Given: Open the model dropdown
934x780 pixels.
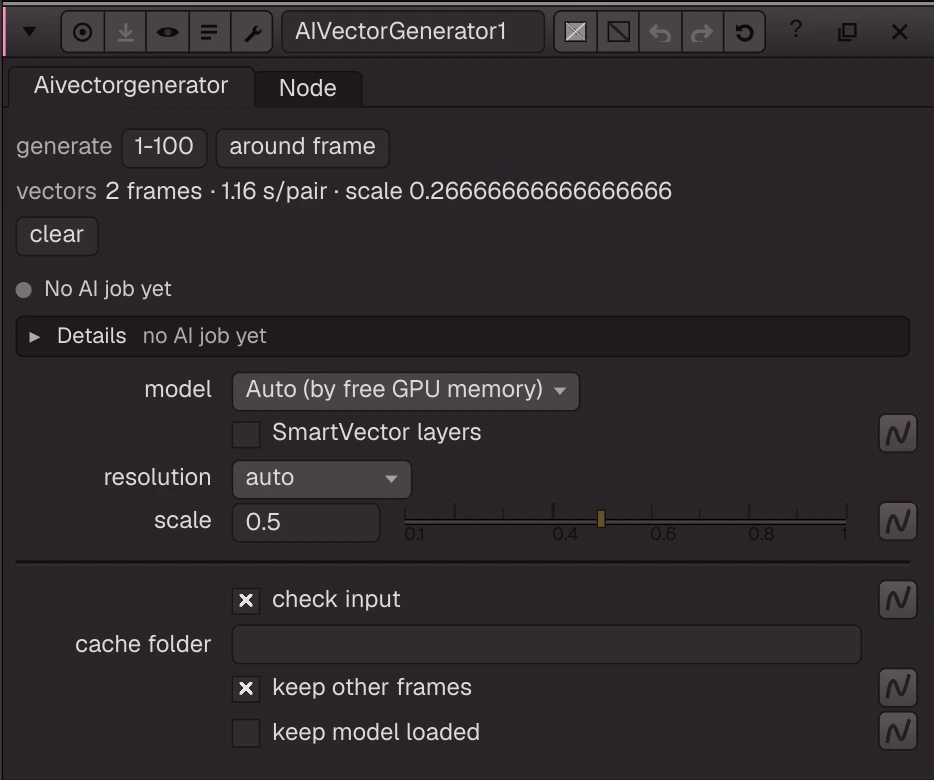Looking at the screenshot, I should [x=405, y=390].
